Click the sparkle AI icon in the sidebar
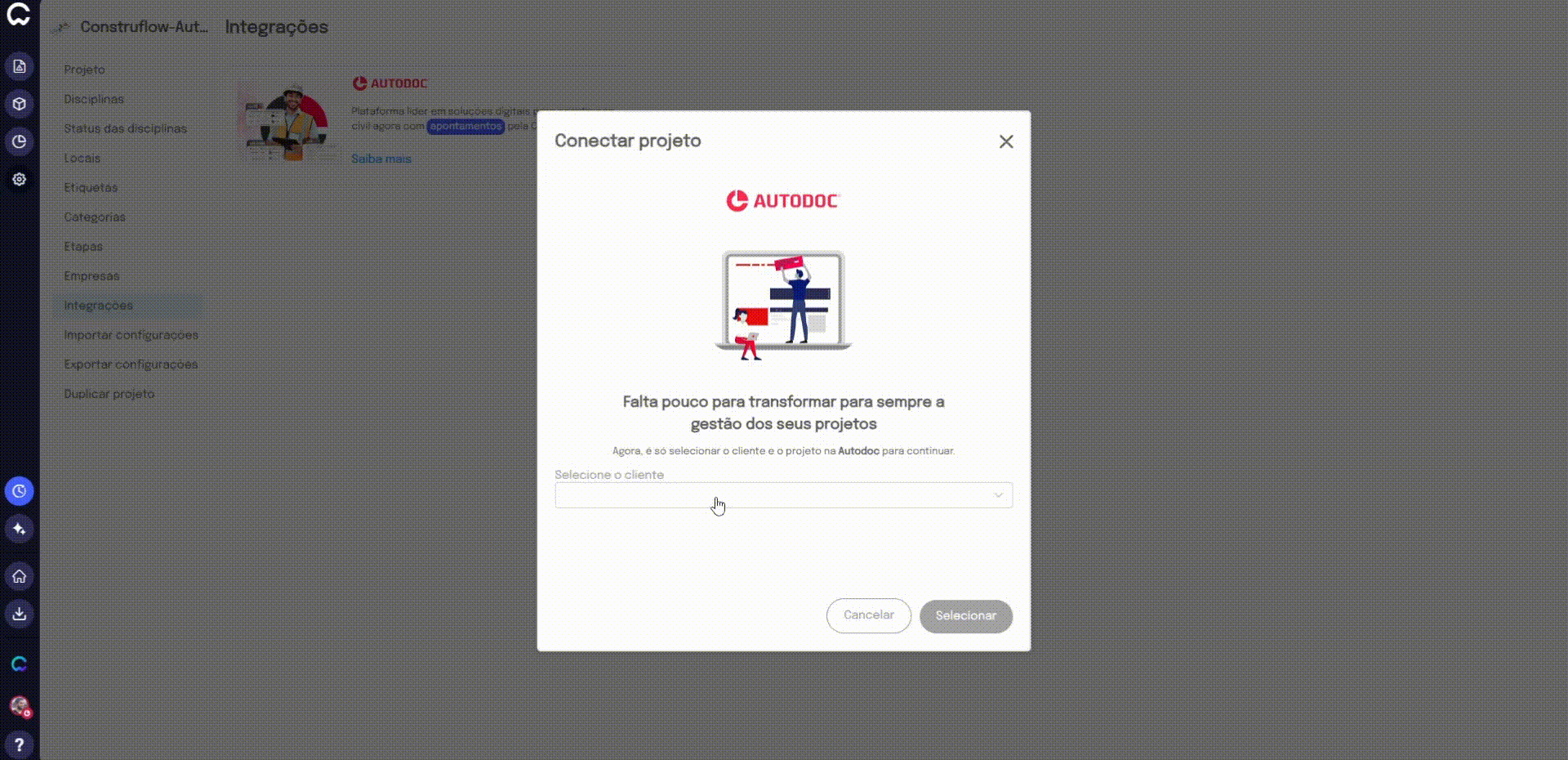The image size is (1568, 760). point(20,529)
